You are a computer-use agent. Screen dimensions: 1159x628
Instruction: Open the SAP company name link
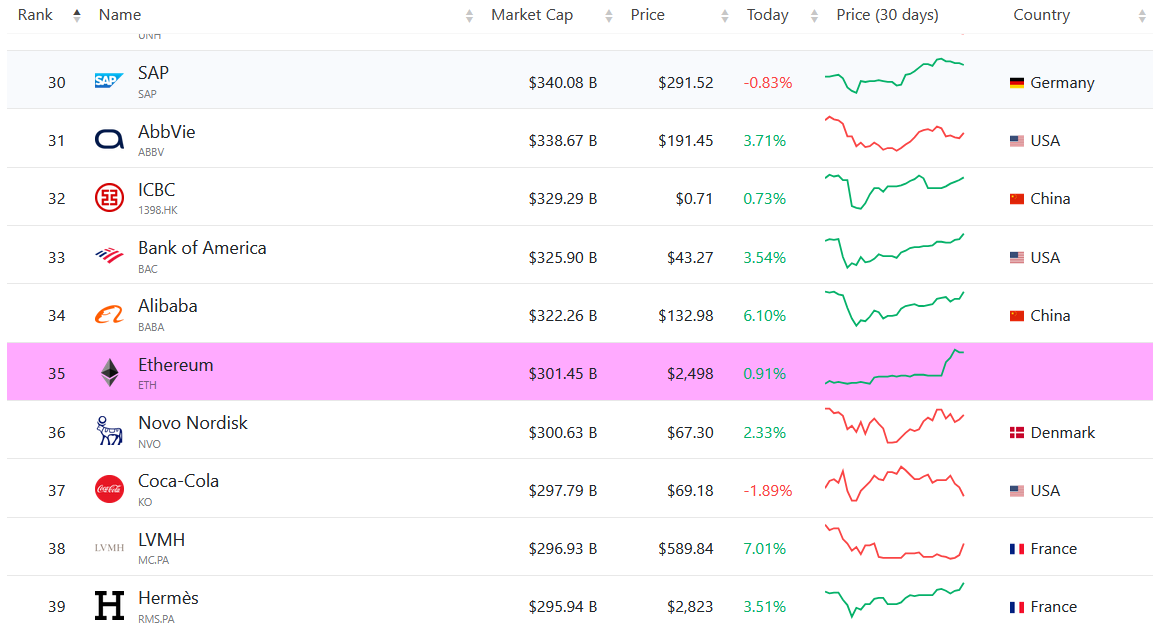(x=153, y=72)
